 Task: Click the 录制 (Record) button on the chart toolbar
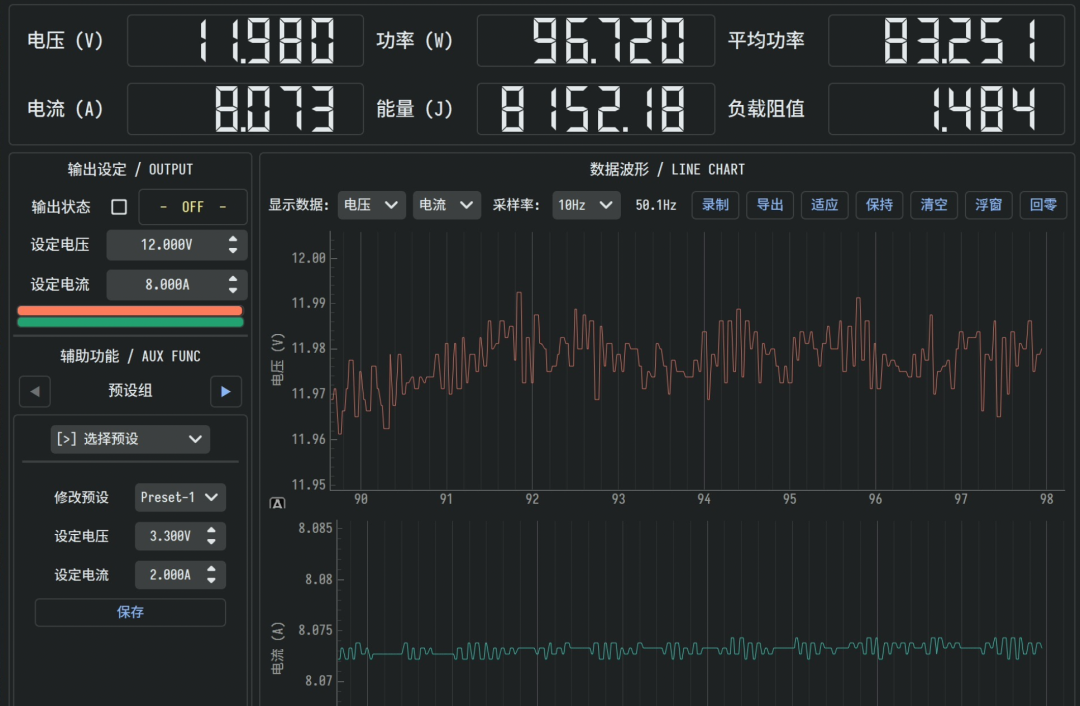pos(715,204)
